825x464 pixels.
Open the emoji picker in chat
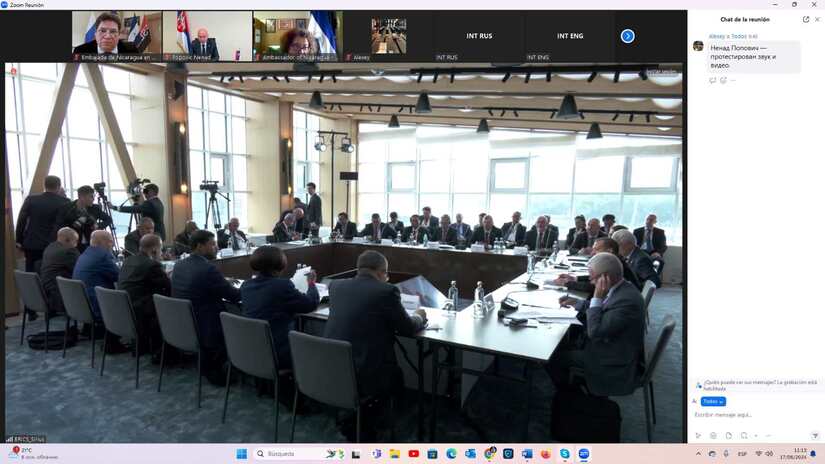[713, 436]
